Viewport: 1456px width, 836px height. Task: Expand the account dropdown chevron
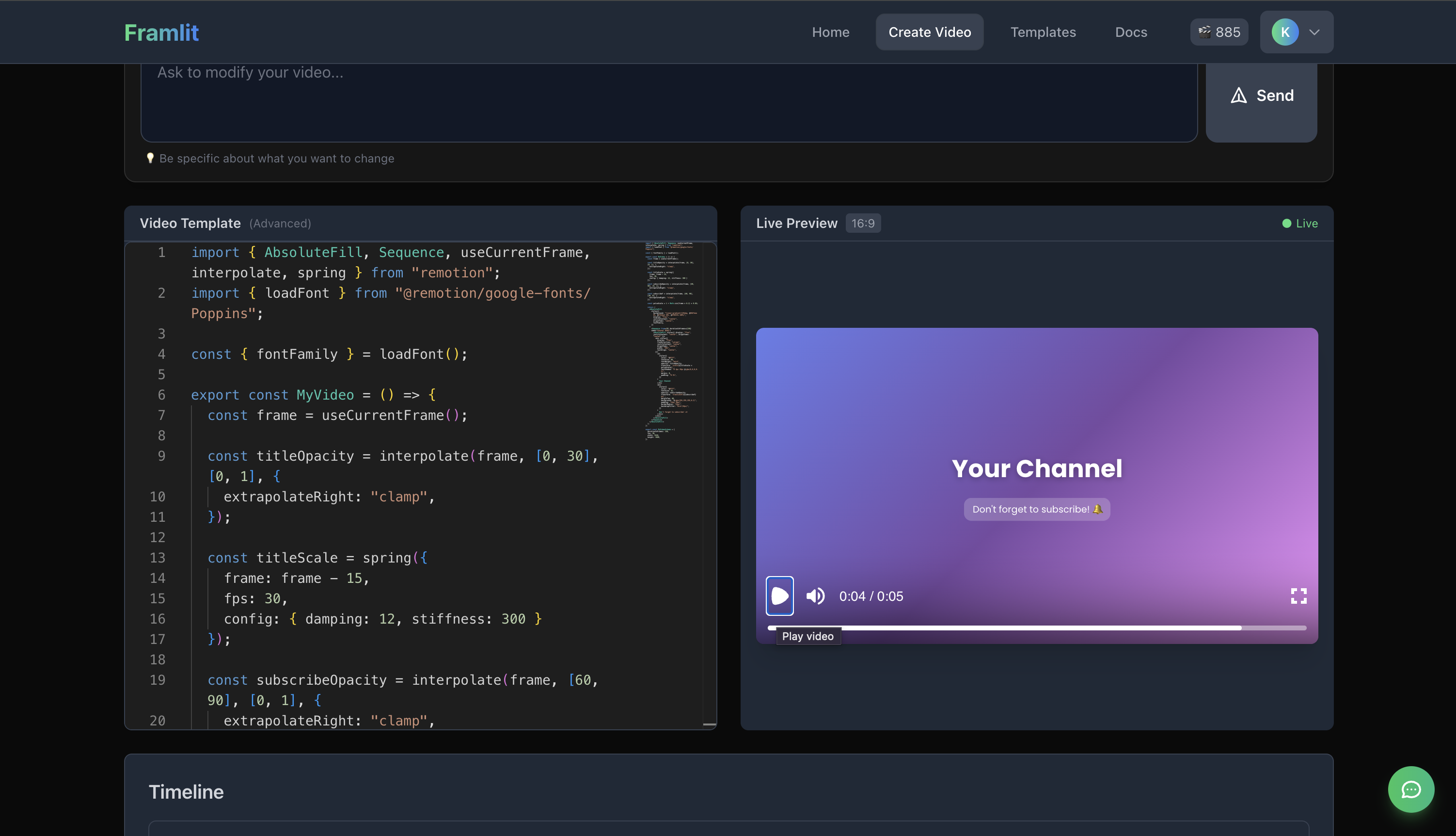click(x=1314, y=32)
